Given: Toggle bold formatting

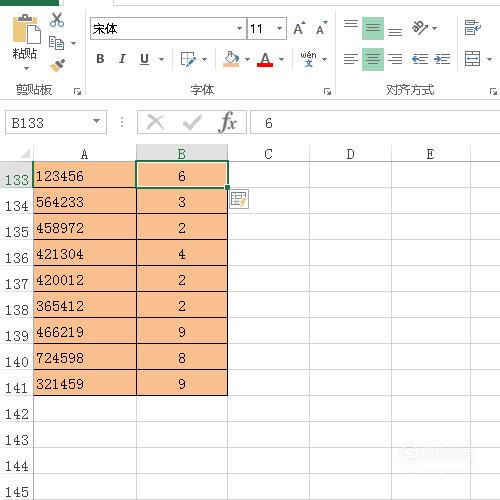Looking at the screenshot, I should click(x=100, y=59).
